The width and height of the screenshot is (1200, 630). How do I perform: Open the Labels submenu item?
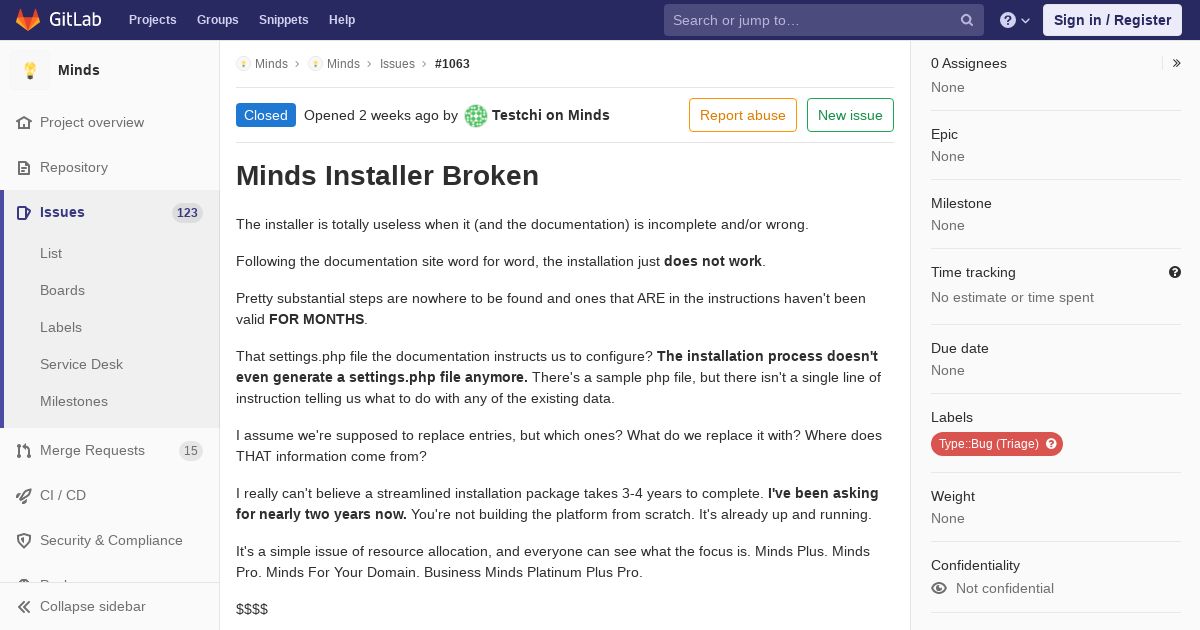[61, 327]
